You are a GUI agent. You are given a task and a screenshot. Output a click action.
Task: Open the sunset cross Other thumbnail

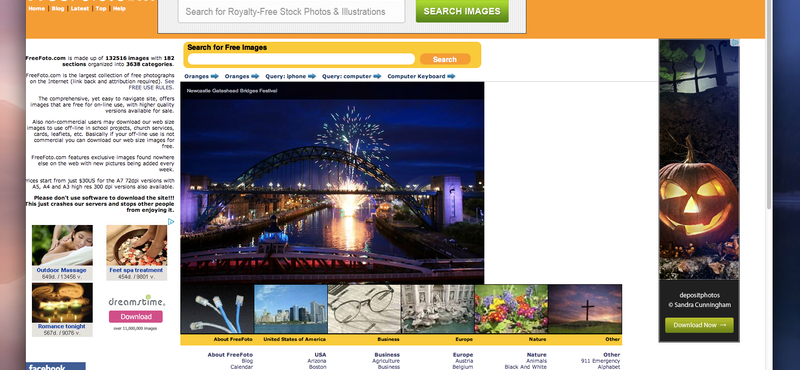(585, 309)
